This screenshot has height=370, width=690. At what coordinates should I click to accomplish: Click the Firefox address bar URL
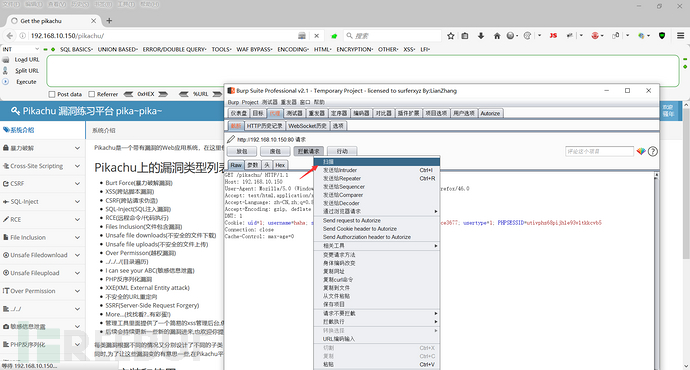tap(67, 36)
